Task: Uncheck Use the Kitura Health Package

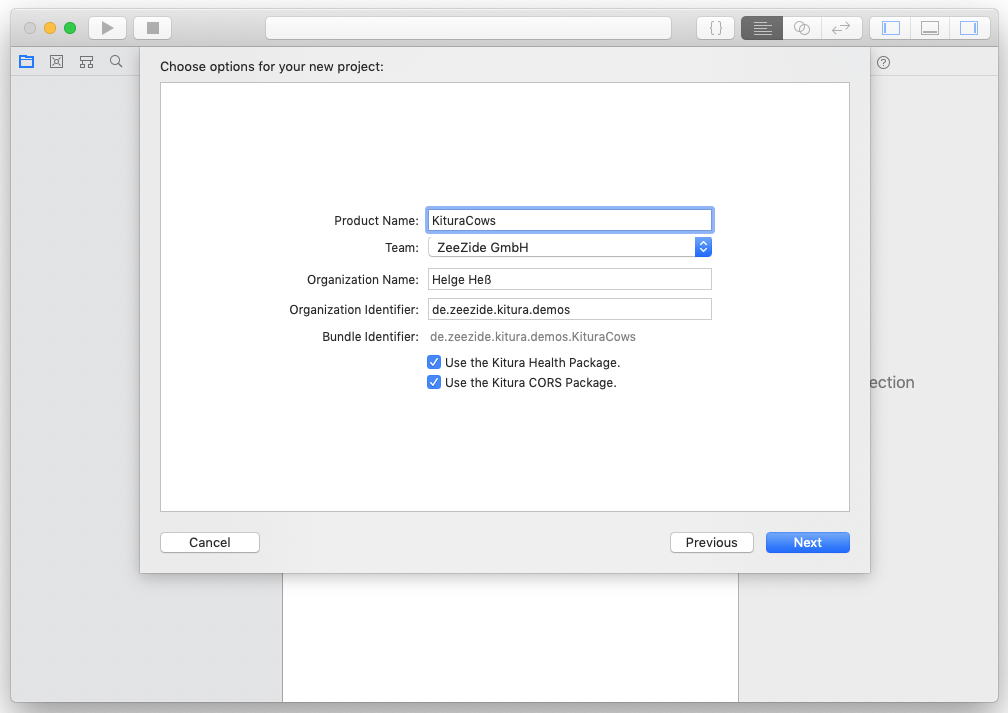Action: [434, 363]
